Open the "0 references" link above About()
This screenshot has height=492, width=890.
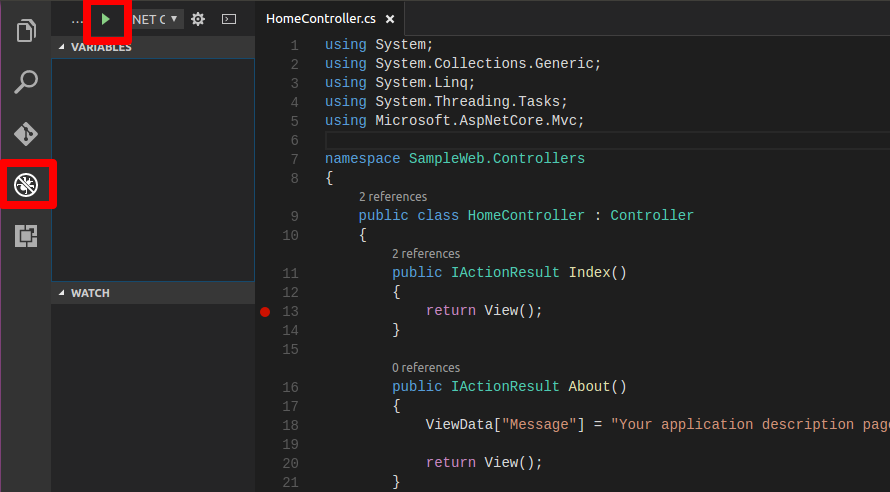pos(426,368)
